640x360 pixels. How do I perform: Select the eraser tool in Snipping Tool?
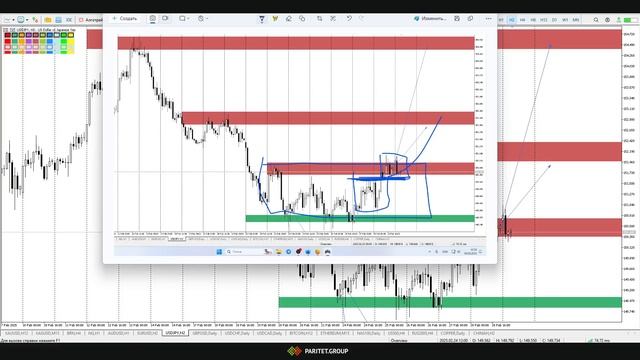click(289, 19)
